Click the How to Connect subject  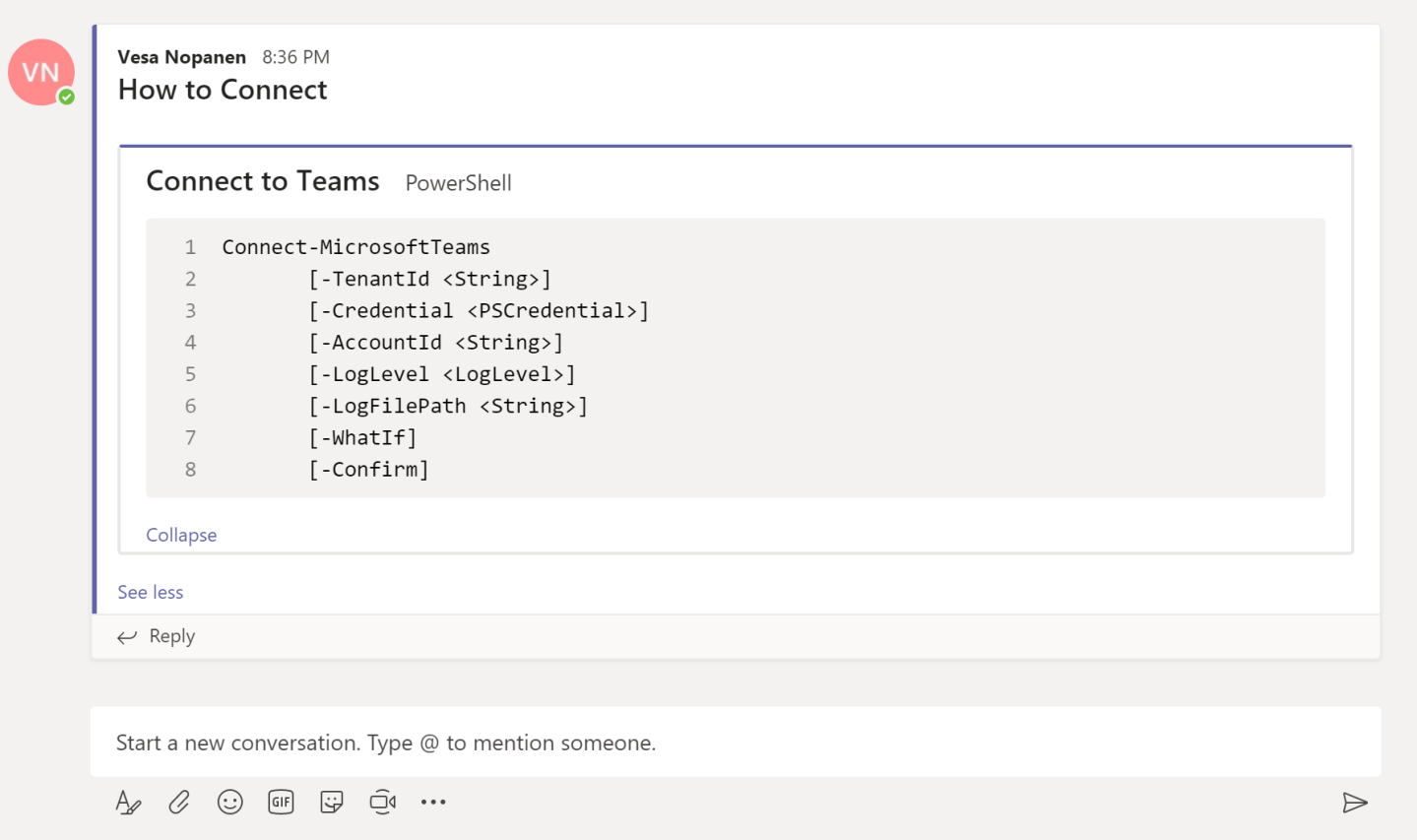(223, 90)
